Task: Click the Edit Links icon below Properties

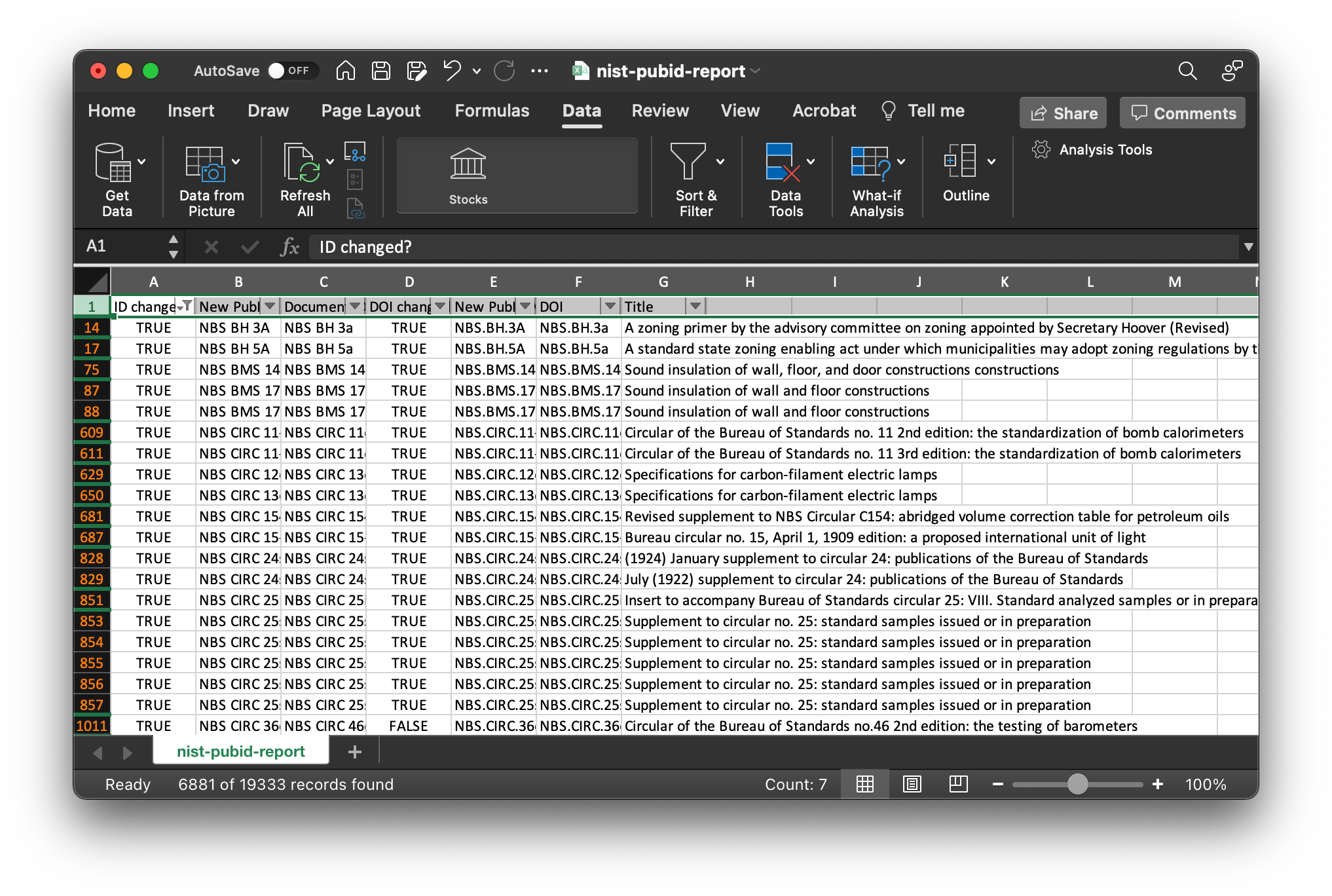Action: (355, 208)
